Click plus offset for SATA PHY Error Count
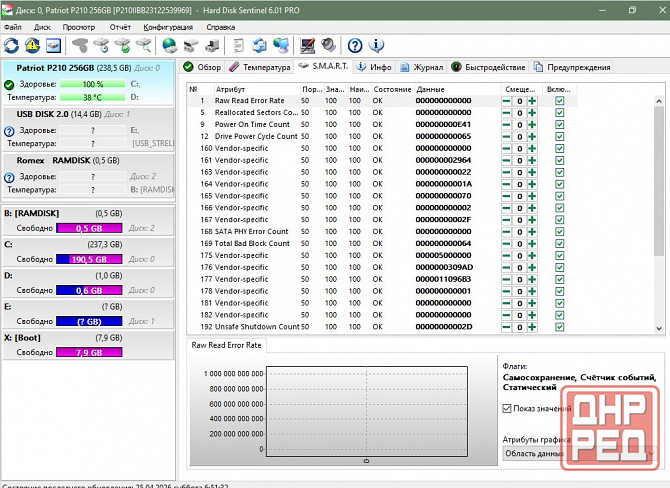The height and width of the screenshot is (488, 670). pyautogui.click(x=532, y=232)
